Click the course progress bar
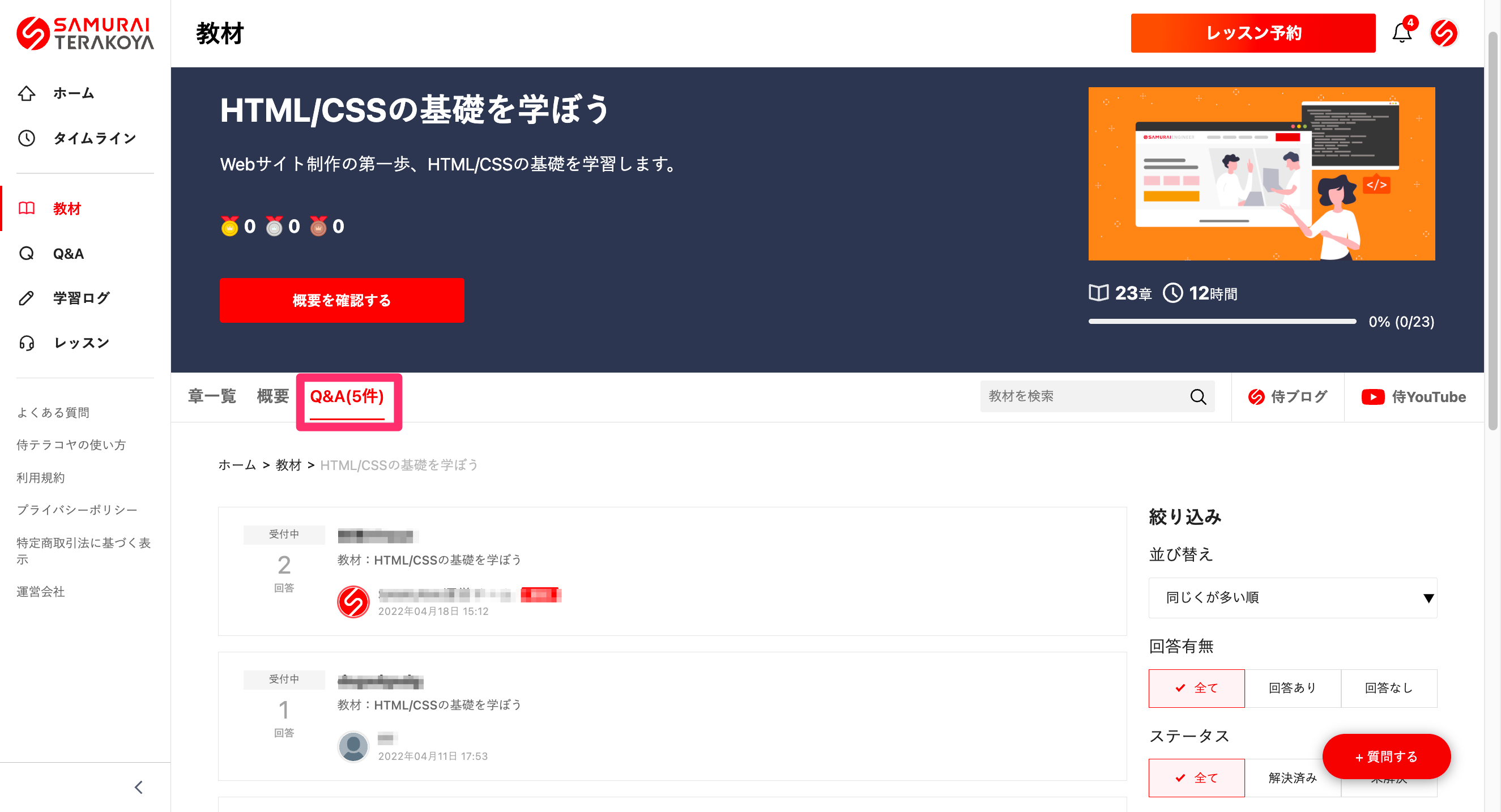1501x812 pixels. pyautogui.click(x=1222, y=322)
